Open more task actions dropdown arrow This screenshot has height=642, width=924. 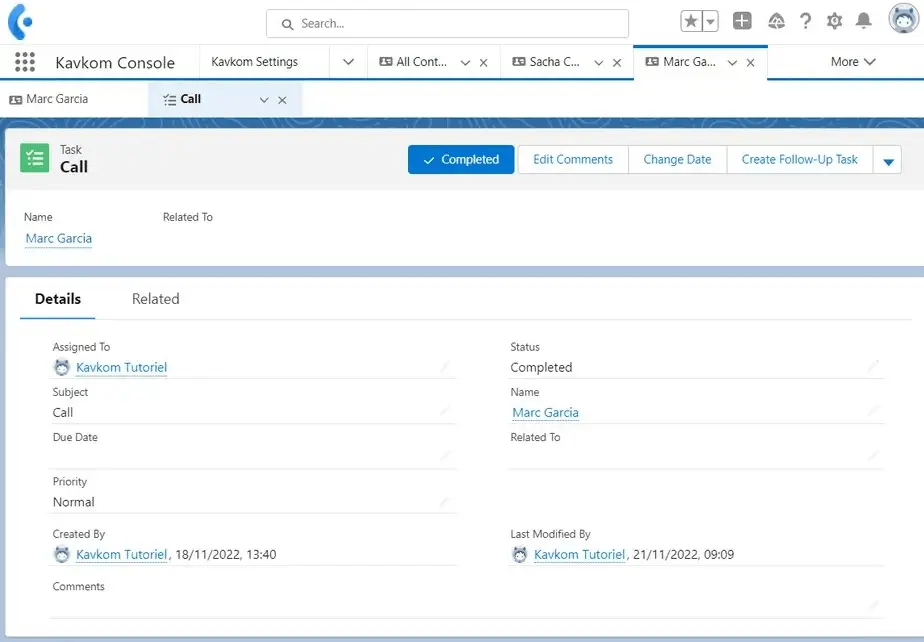coord(887,160)
